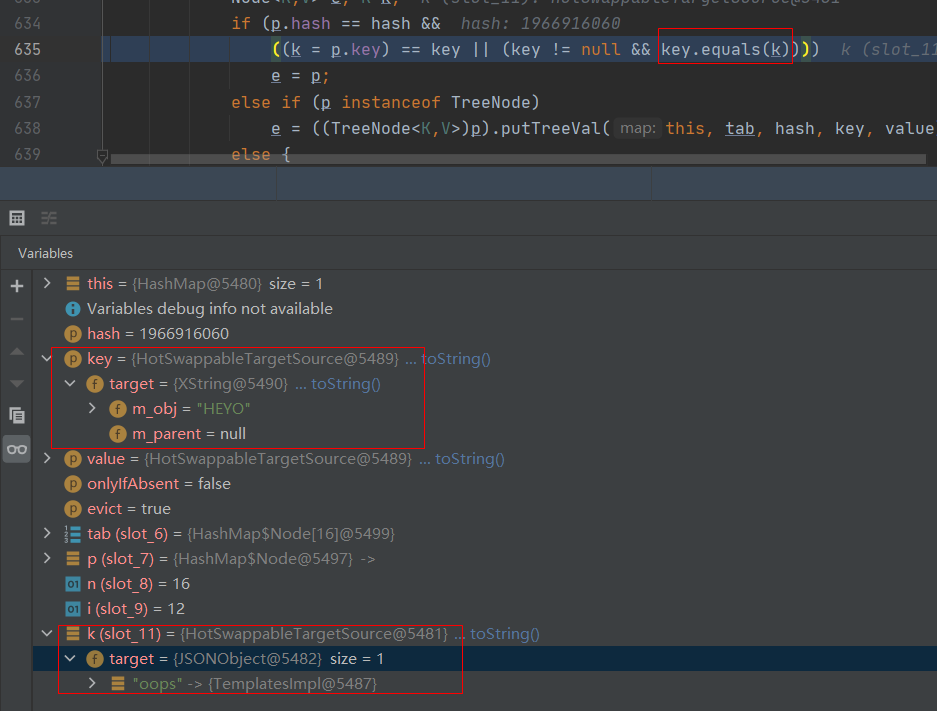Click the fold marker at line 639

[x=102, y=155]
